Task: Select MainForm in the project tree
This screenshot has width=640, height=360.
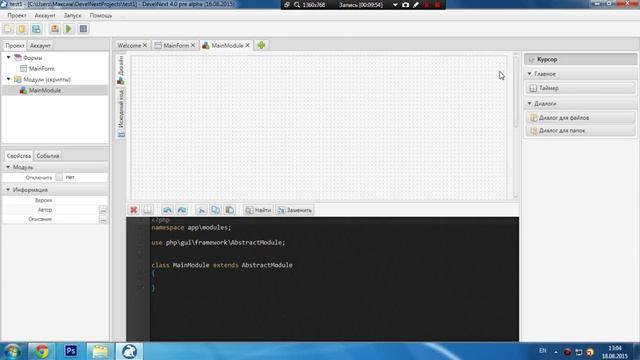Action: coord(42,69)
